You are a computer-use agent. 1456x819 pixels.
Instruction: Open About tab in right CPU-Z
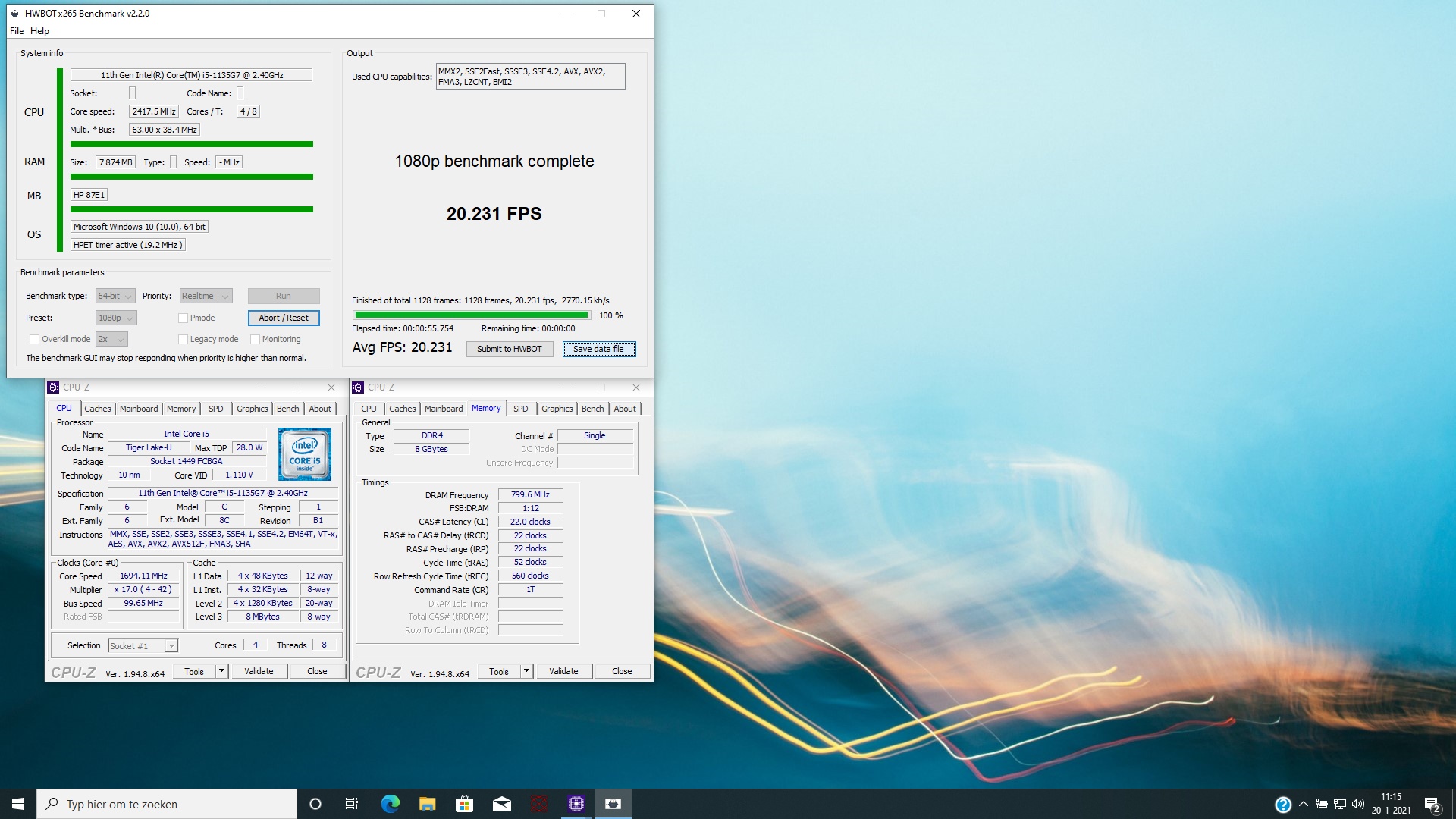[625, 409]
